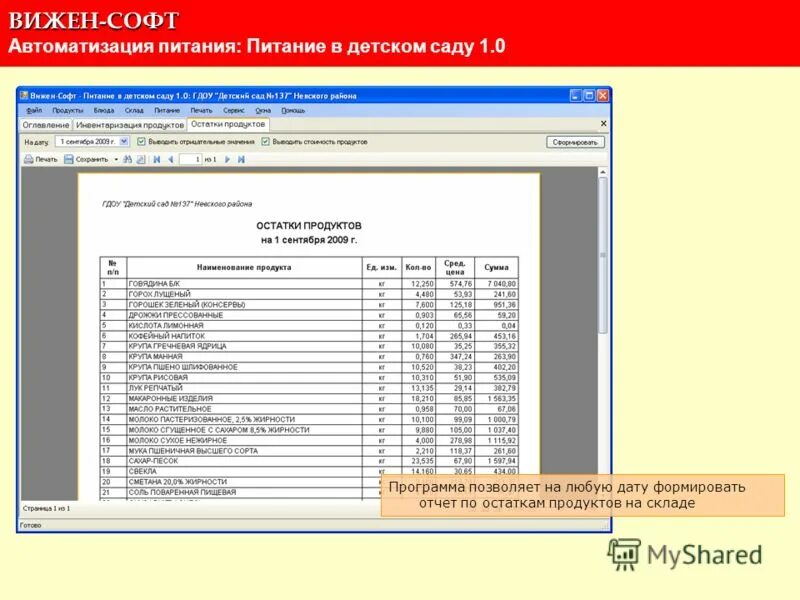Click the Кол-во column header
The height and width of the screenshot is (600, 800).
(x=418, y=267)
